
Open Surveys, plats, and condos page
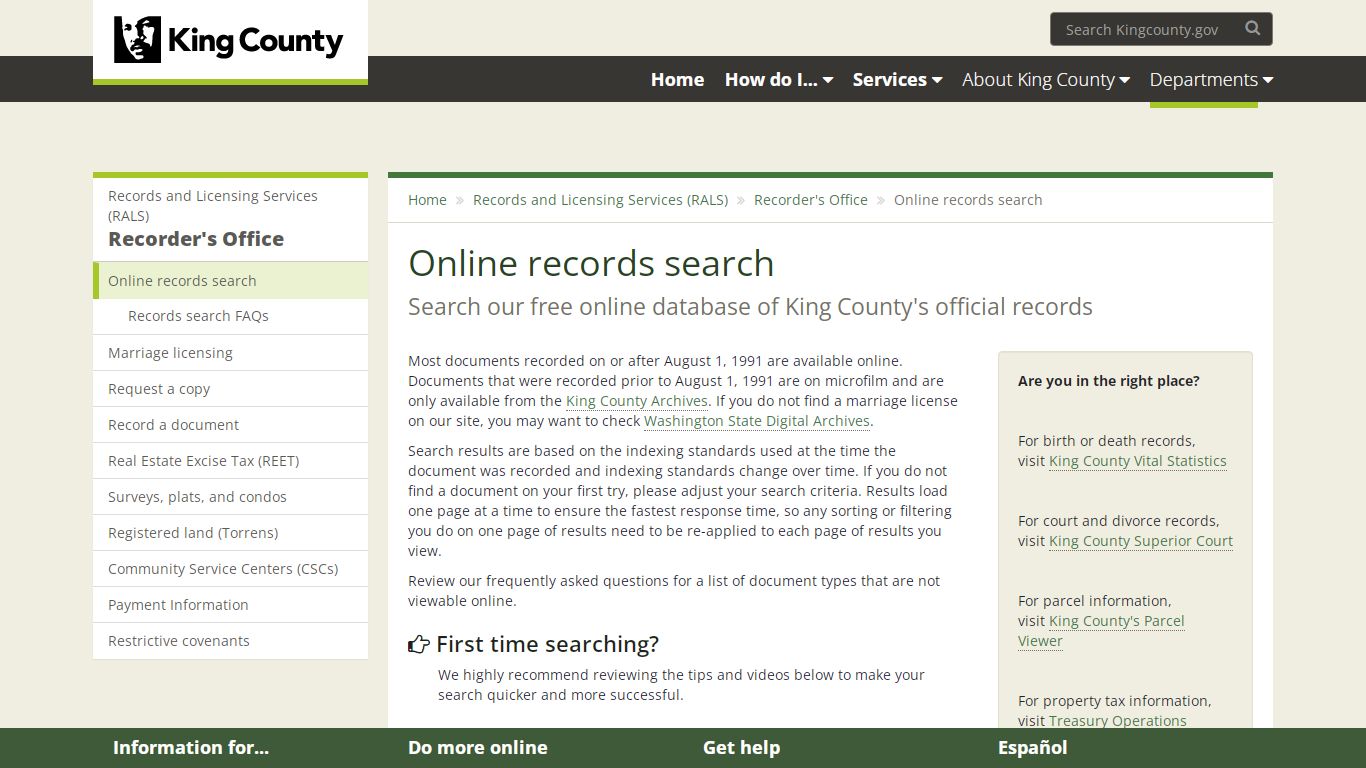pyautogui.click(x=230, y=497)
